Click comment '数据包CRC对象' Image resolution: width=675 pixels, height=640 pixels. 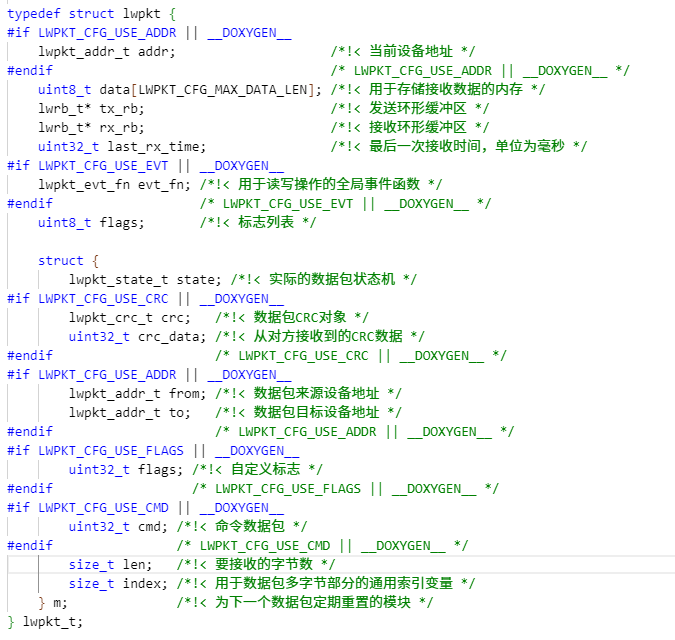tap(300, 317)
